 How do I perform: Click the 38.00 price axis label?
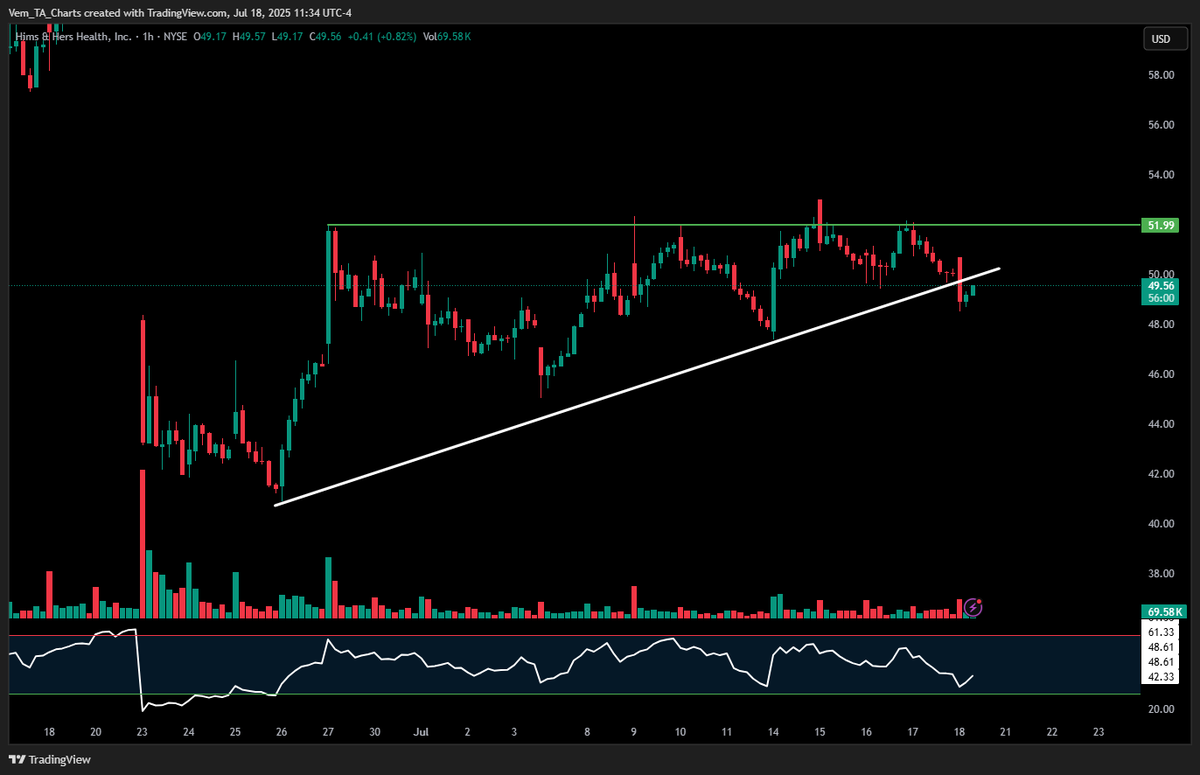tap(1161, 574)
